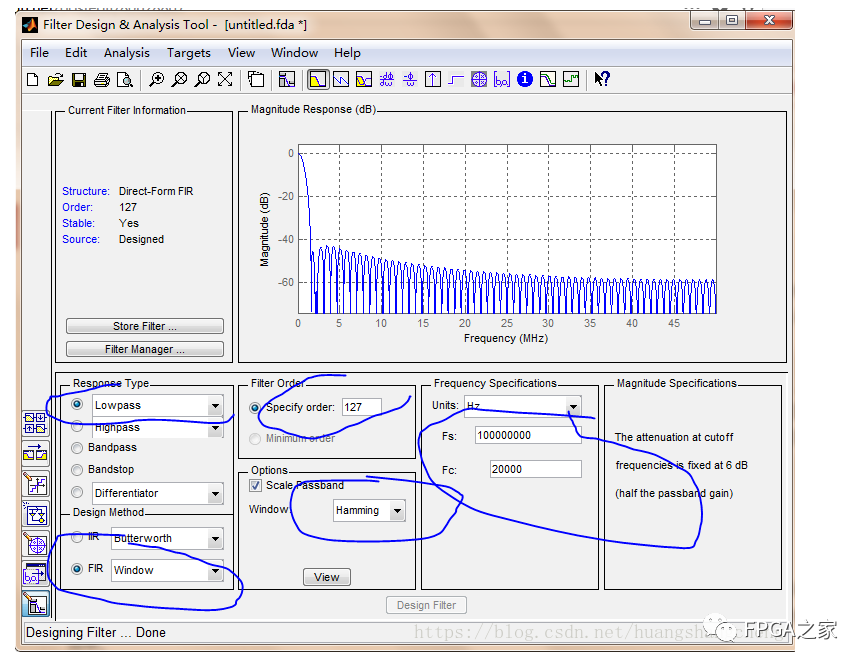Open the Design Filter sidebar panel icon
The height and width of the screenshot is (667, 865).
click(36, 604)
